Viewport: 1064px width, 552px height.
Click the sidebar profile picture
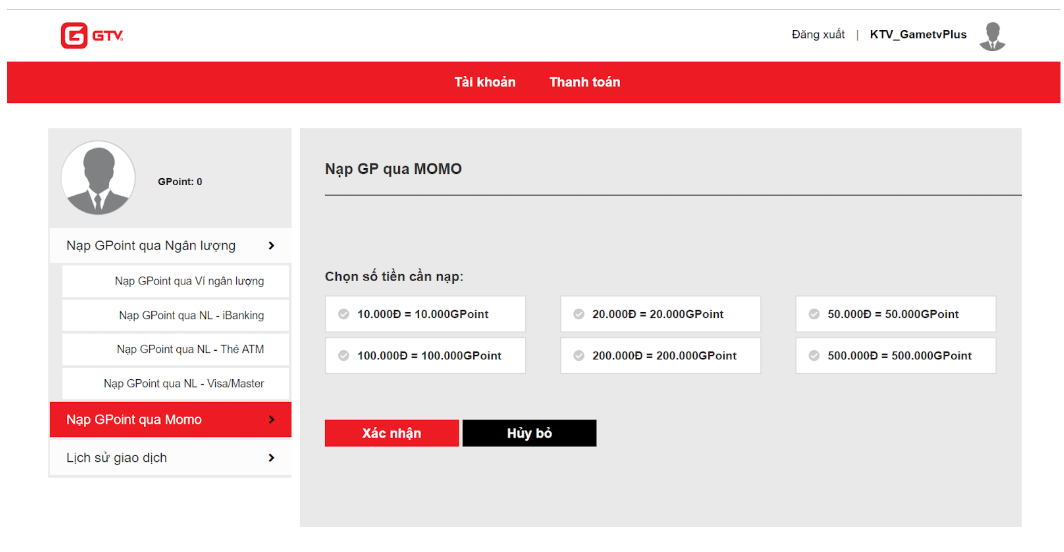coord(98,178)
